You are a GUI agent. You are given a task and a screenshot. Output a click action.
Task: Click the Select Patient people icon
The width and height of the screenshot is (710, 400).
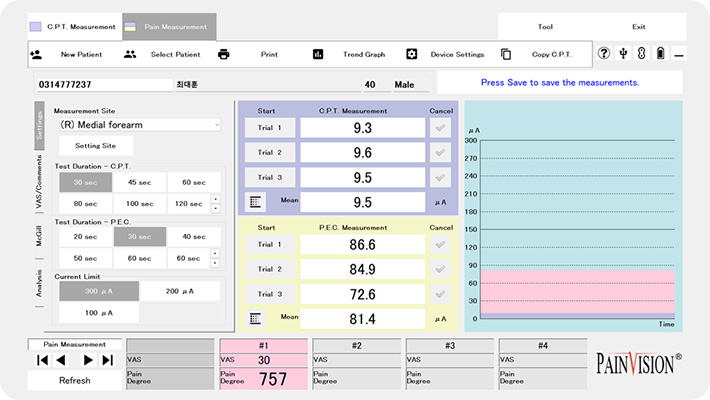130,54
